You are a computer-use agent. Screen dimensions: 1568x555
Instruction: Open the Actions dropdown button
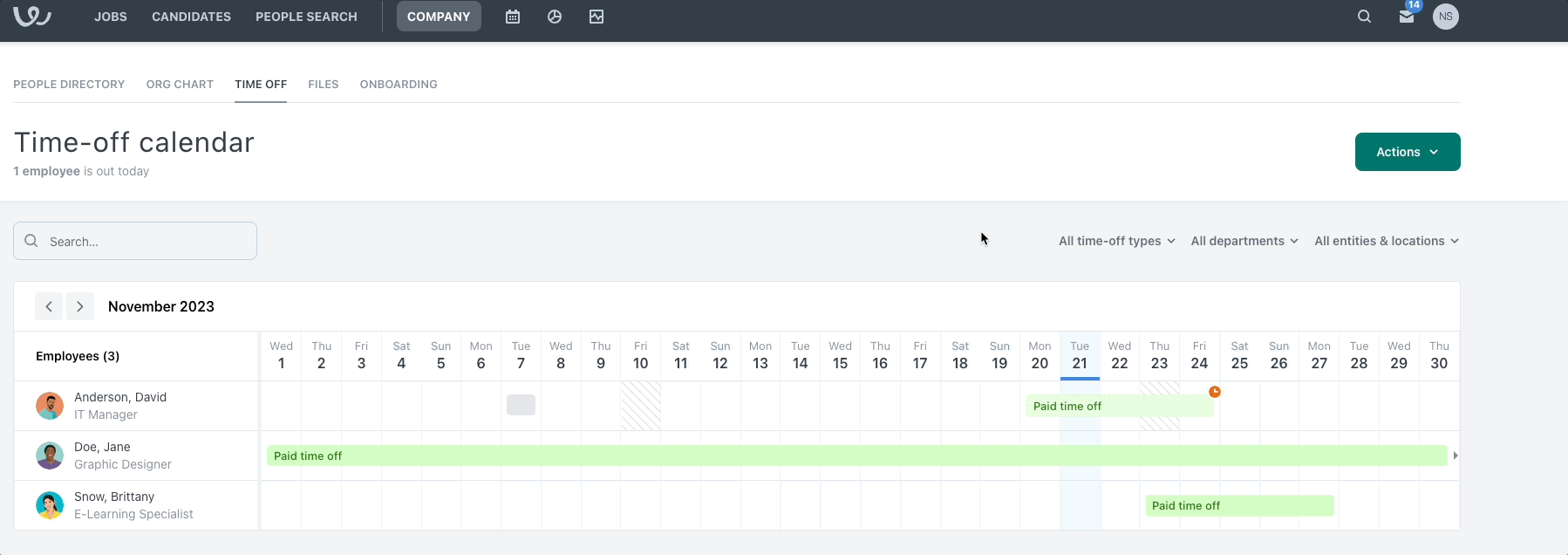tap(1407, 152)
